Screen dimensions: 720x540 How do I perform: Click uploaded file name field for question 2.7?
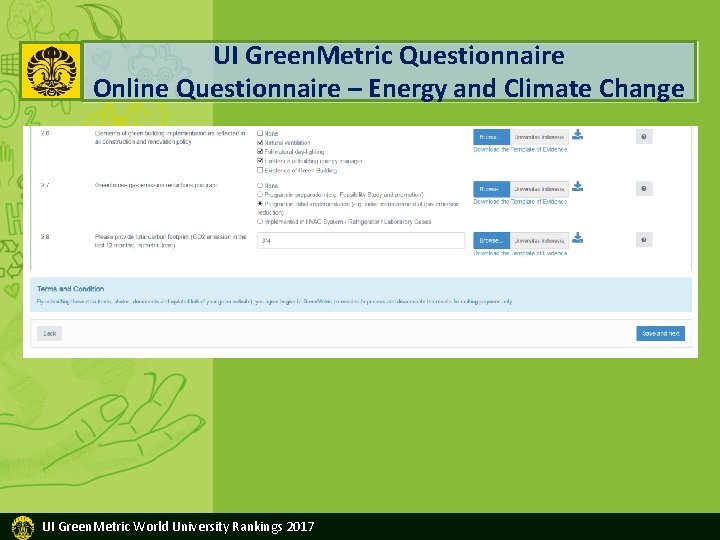(x=539, y=189)
